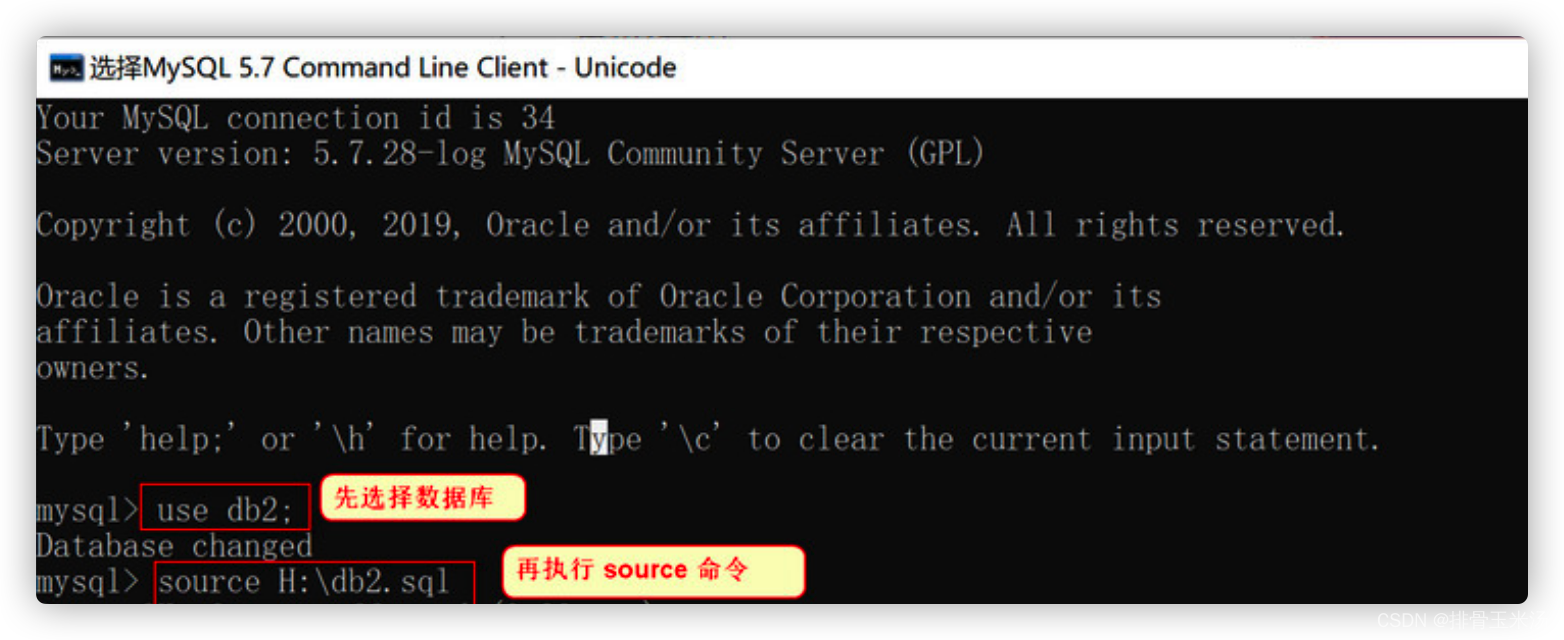The height and width of the screenshot is (640, 1564).
Task: Click the window title "MySQL 5.7 Command Line Client - Unicode"
Action: click(x=383, y=68)
